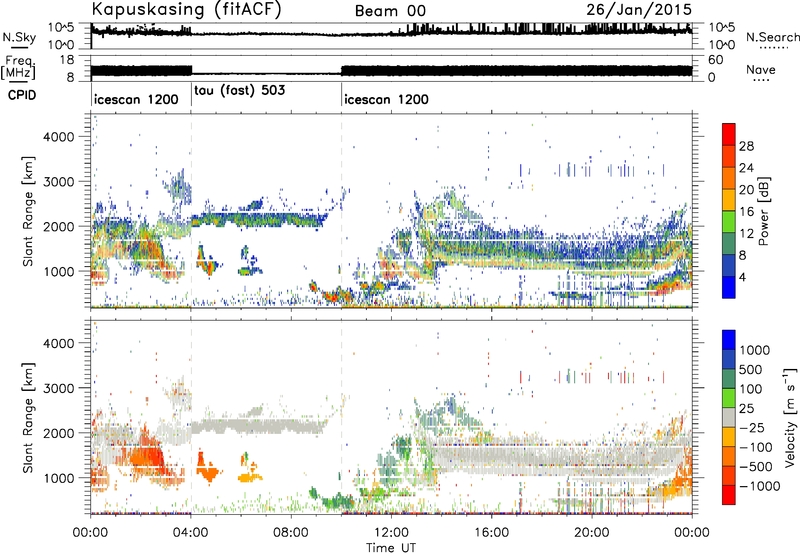Screen dimensions: 800x554
Task: Click the '60' Nave axis tick
Action: [x=715, y=60]
